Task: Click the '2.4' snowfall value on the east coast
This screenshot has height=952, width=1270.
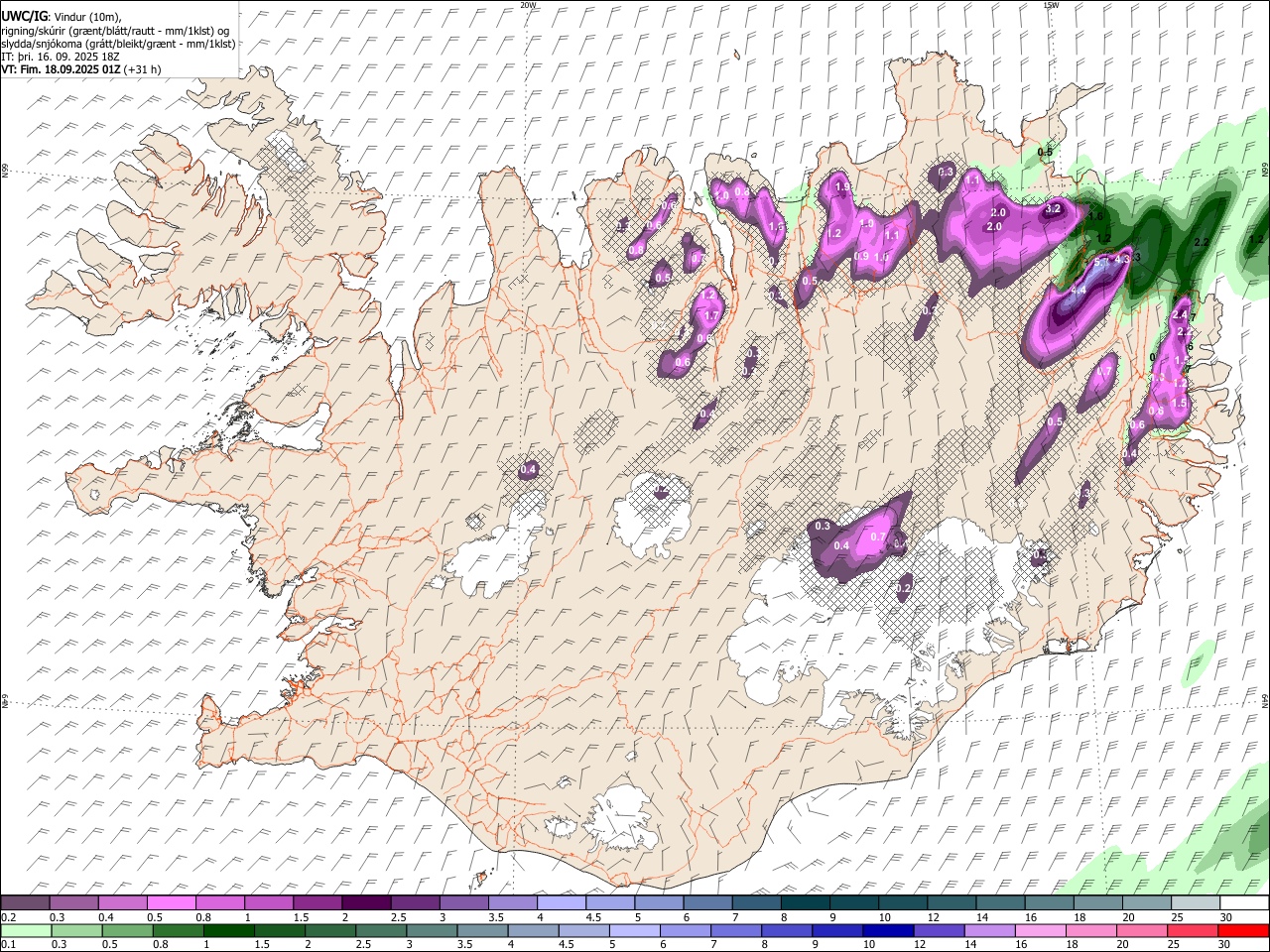Action: pyautogui.click(x=1180, y=315)
